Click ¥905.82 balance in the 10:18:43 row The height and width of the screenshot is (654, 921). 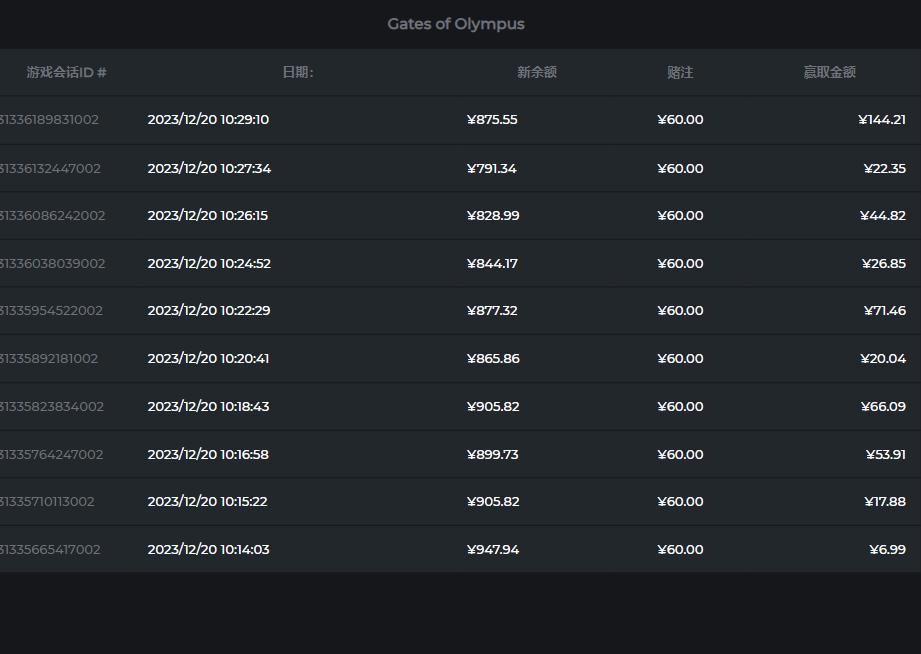(493, 407)
